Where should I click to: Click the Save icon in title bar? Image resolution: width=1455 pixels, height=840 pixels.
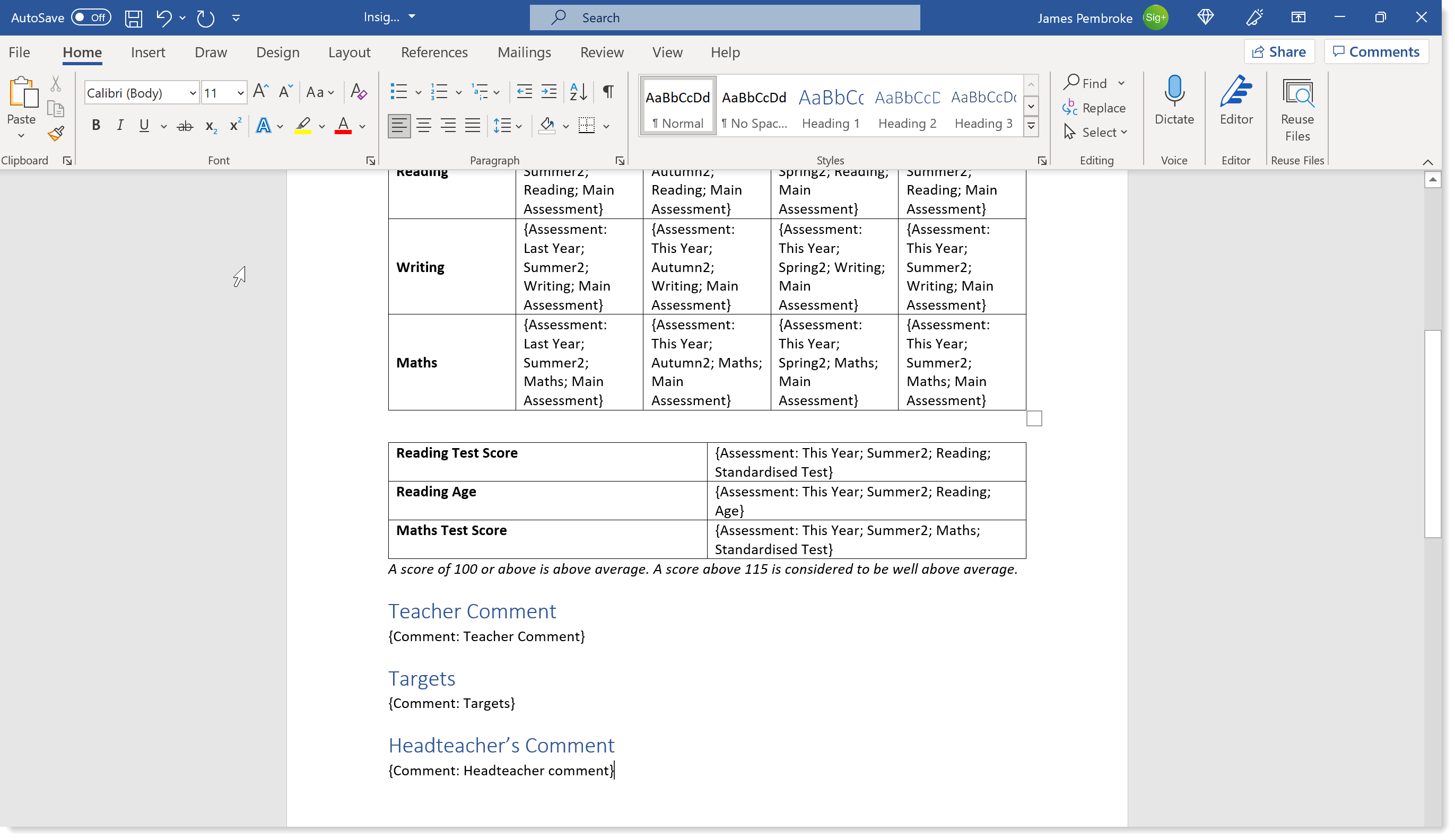click(134, 18)
